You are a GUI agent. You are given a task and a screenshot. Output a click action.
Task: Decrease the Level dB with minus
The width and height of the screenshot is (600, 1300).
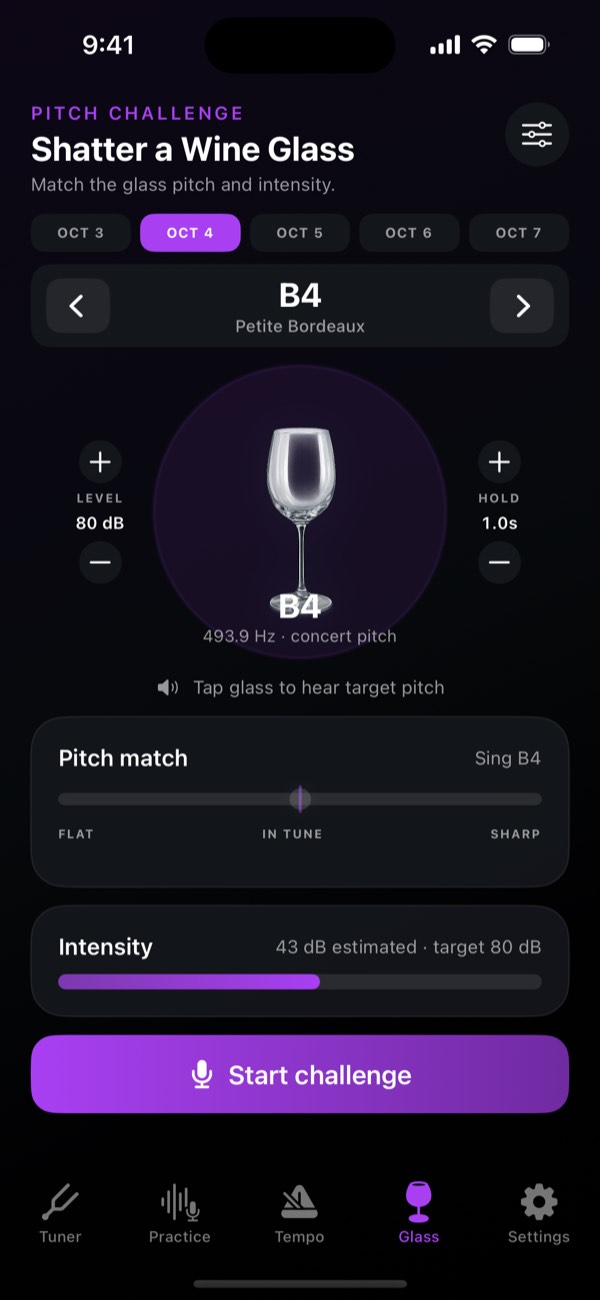(x=100, y=562)
